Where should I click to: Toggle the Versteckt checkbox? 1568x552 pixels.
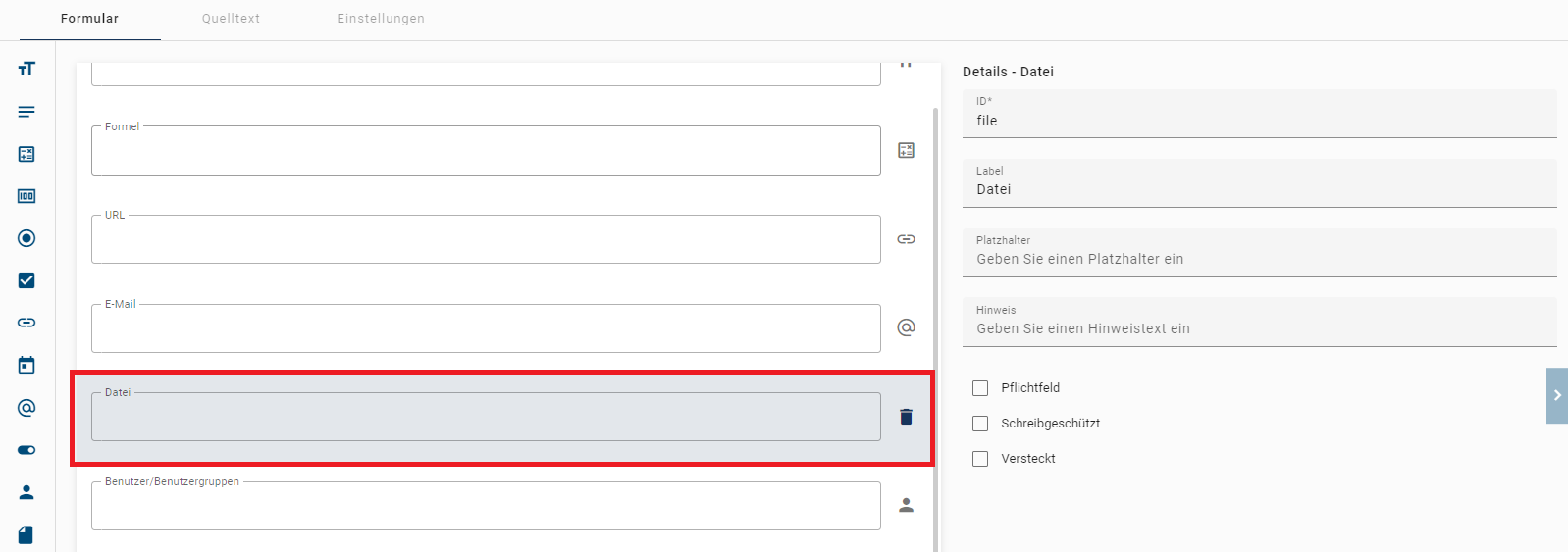point(980,459)
